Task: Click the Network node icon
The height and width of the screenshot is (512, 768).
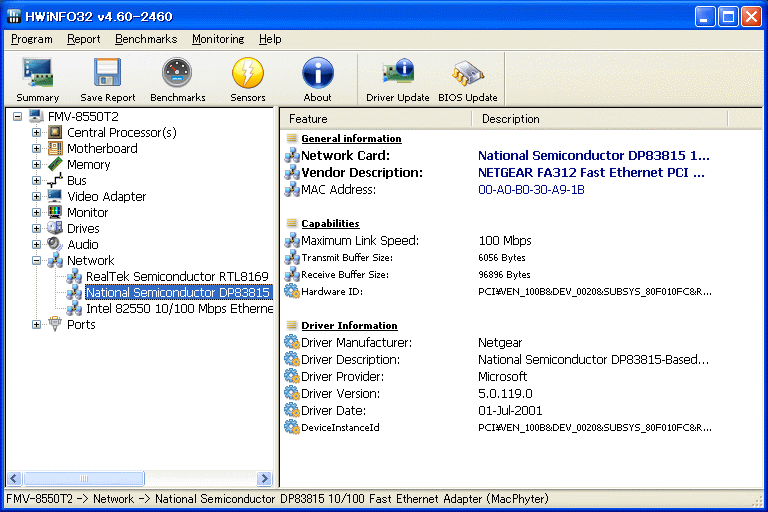Action: [55, 260]
